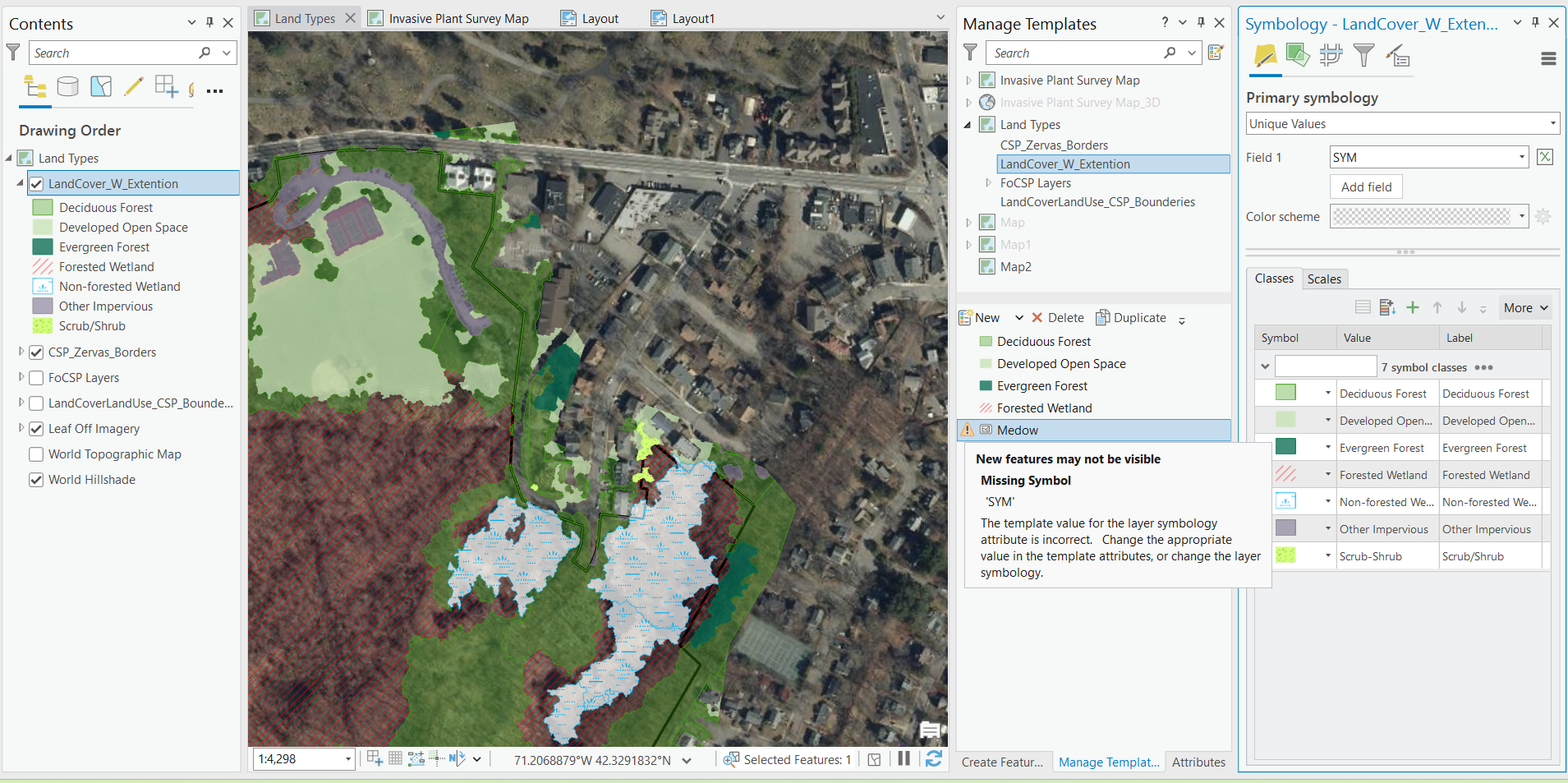Viewport: 1568px width, 783px height.
Task: Click the green plus to add symbol values
Action: coord(1413,307)
